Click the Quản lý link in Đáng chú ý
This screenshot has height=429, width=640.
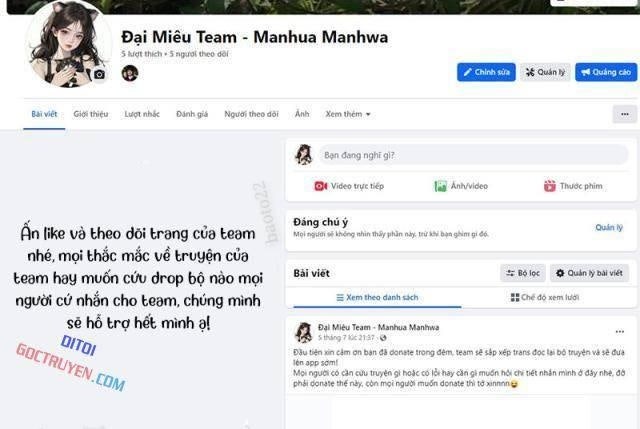point(609,227)
